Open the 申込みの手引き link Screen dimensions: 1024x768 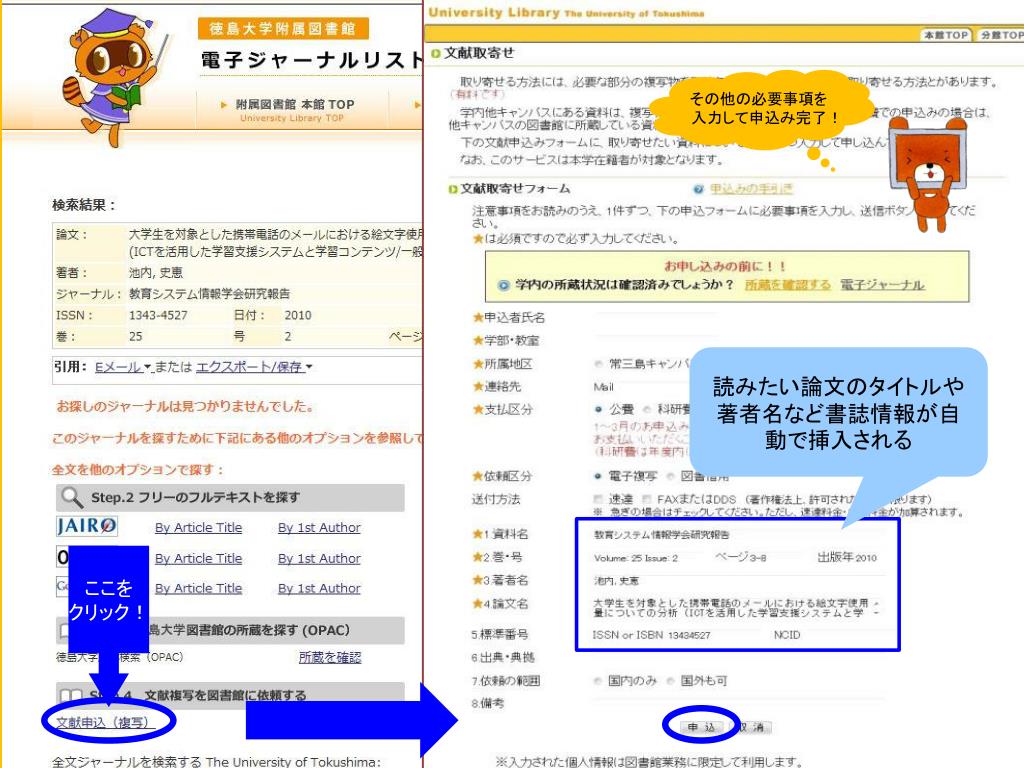click(751, 189)
